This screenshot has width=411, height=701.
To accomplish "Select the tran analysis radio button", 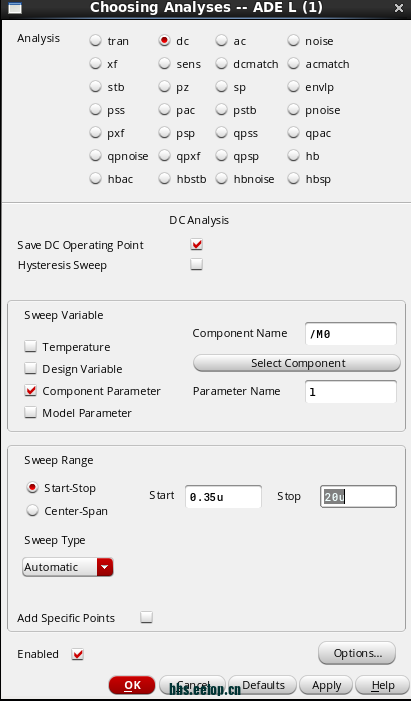I will tap(95, 41).
